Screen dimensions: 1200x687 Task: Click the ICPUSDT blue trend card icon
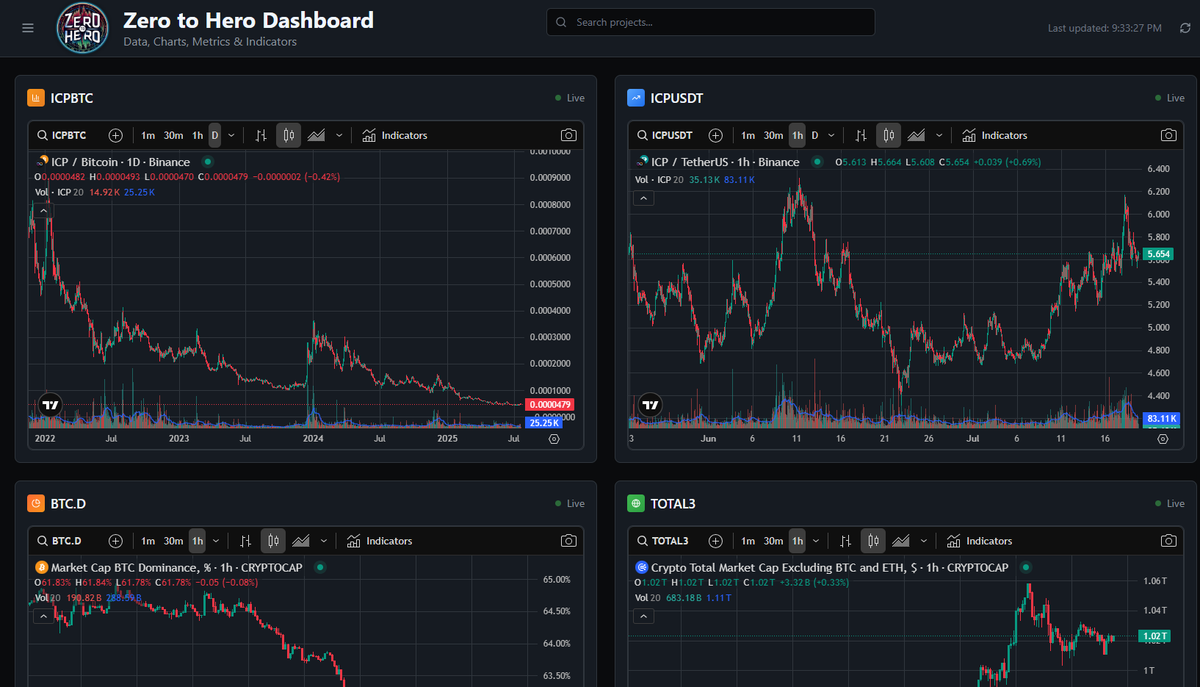636,98
